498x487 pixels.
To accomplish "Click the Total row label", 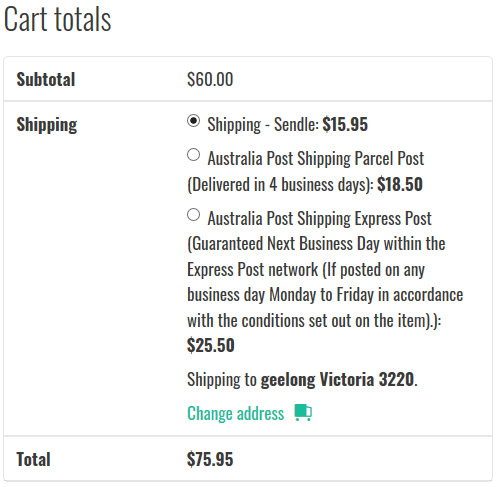I will click(x=33, y=459).
